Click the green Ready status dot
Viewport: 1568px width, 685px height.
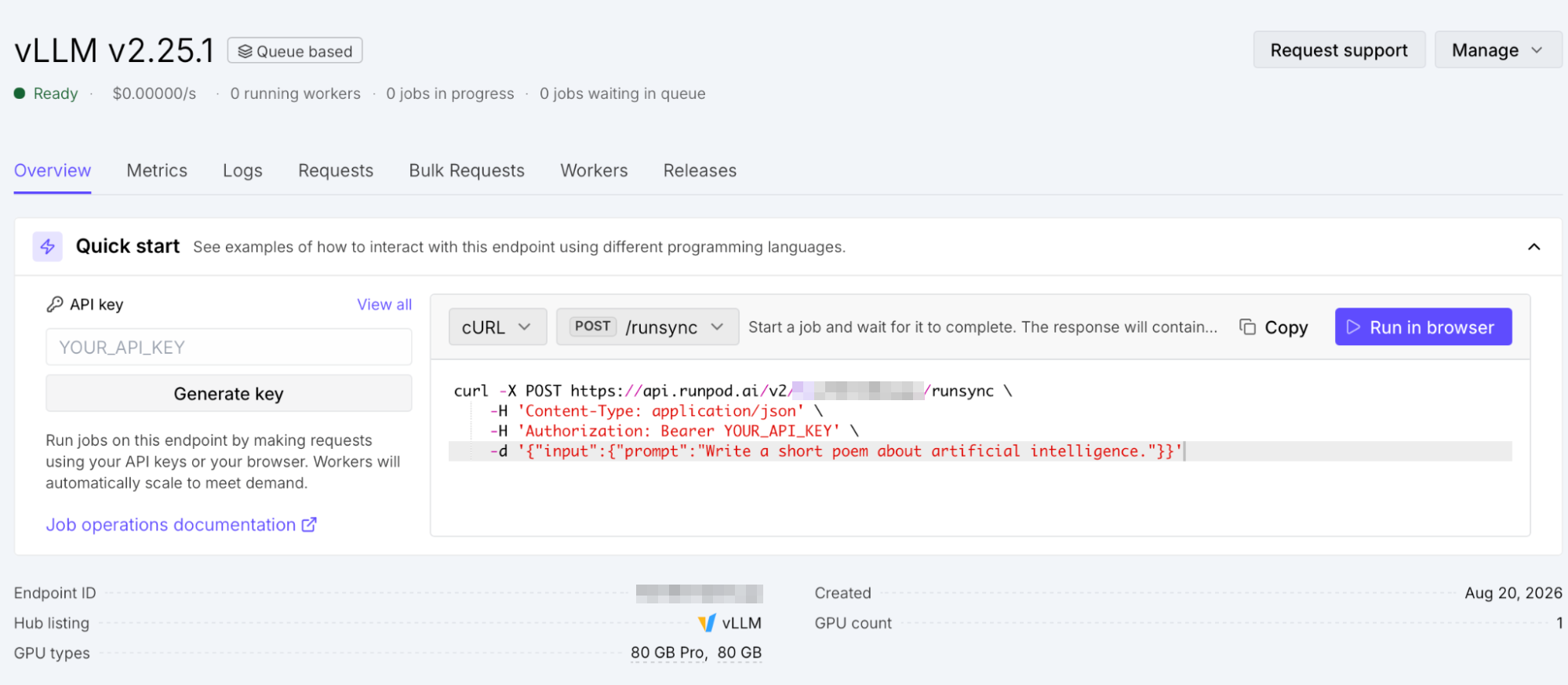tap(20, 93)
